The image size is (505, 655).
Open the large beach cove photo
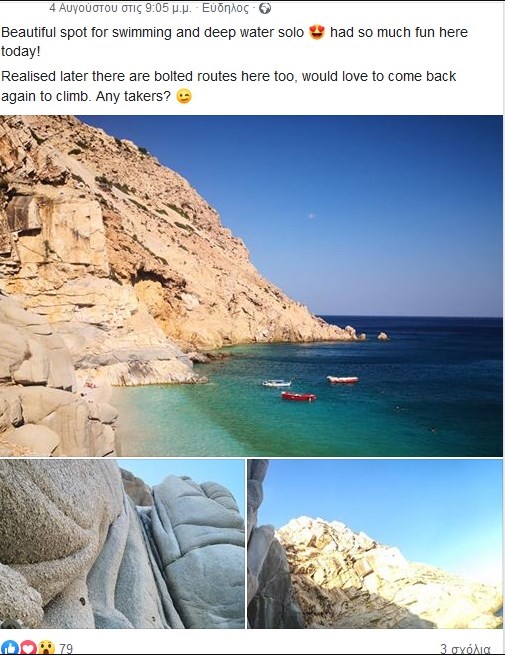tap(251, 286)
